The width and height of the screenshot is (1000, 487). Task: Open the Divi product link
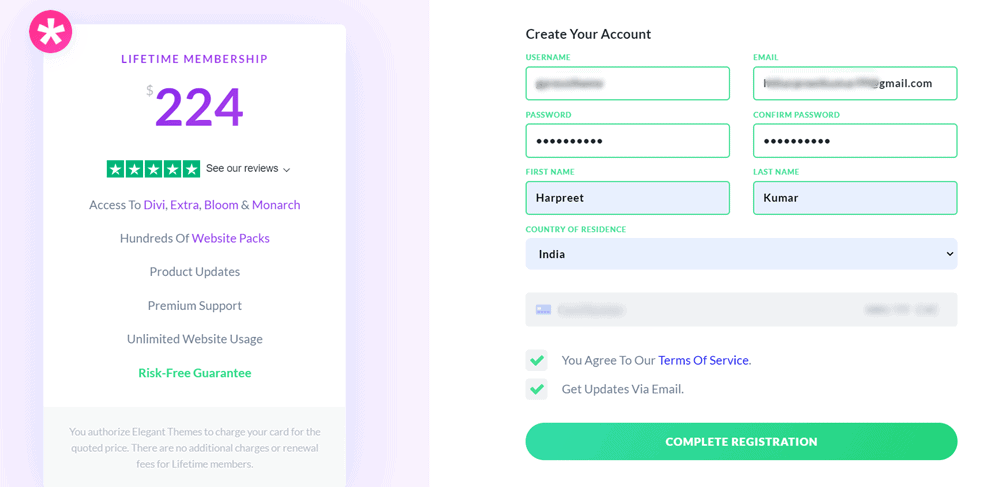154,205
